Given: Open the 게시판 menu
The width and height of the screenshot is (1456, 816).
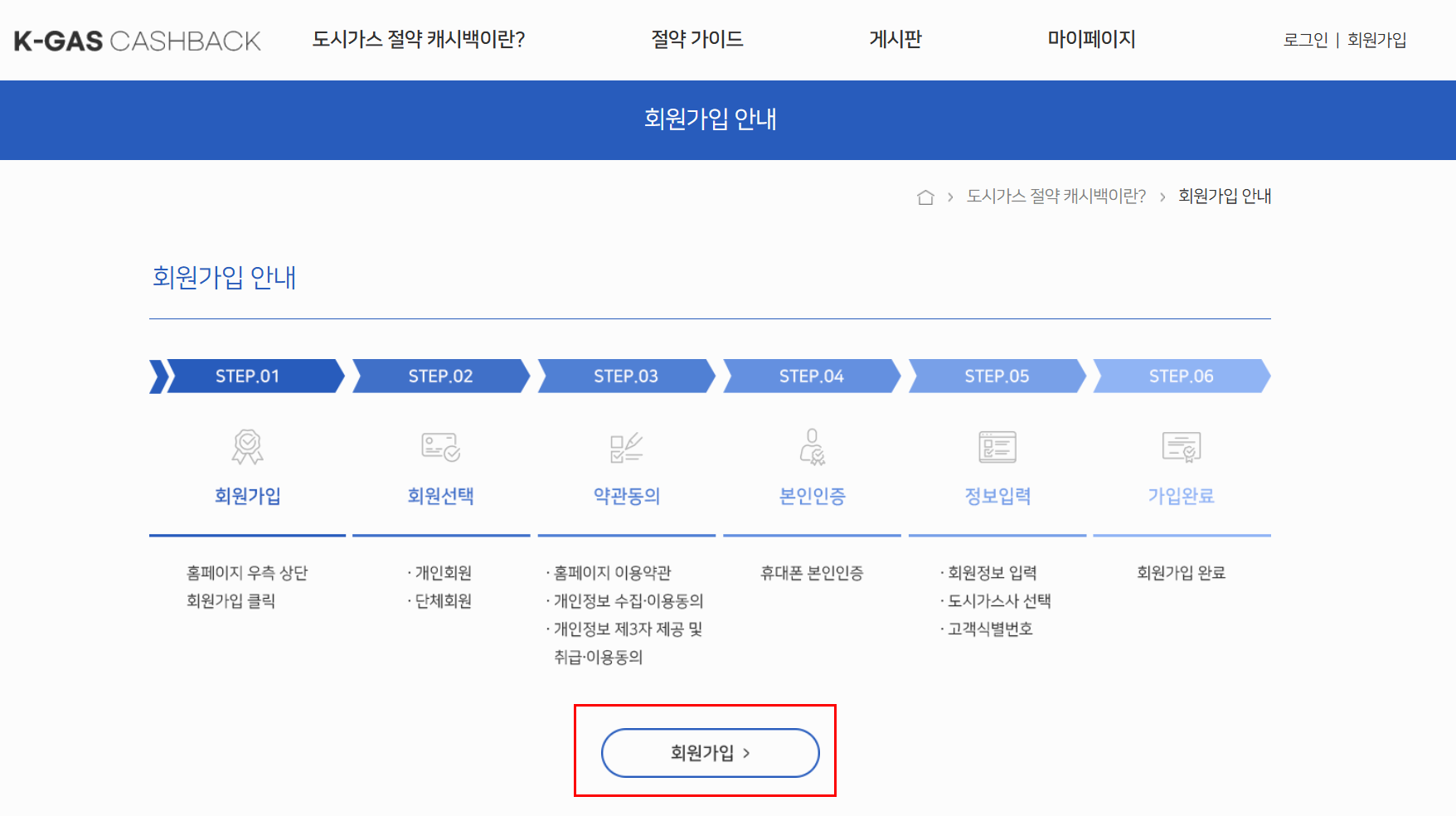Looking at the screenshot, I should [x=895, y=39].
